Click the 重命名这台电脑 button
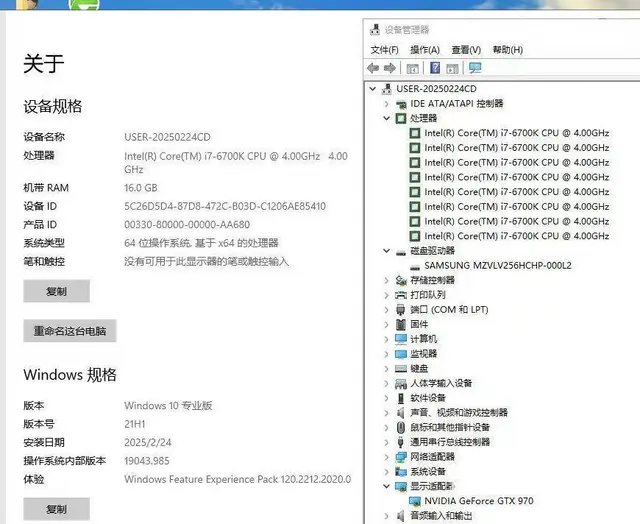 click(70, 331)
